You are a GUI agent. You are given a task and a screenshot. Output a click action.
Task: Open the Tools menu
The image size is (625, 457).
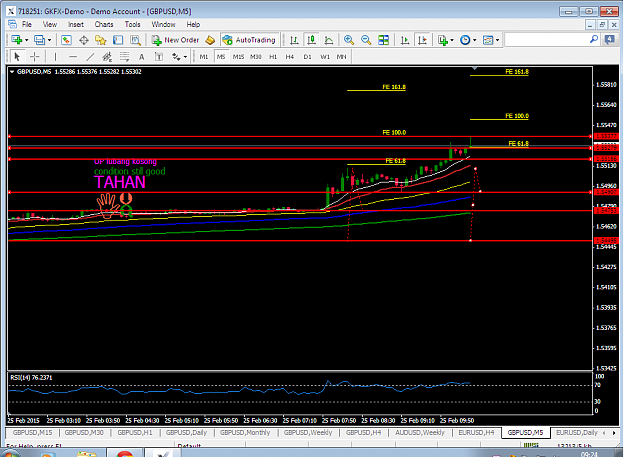pos(132,24)
